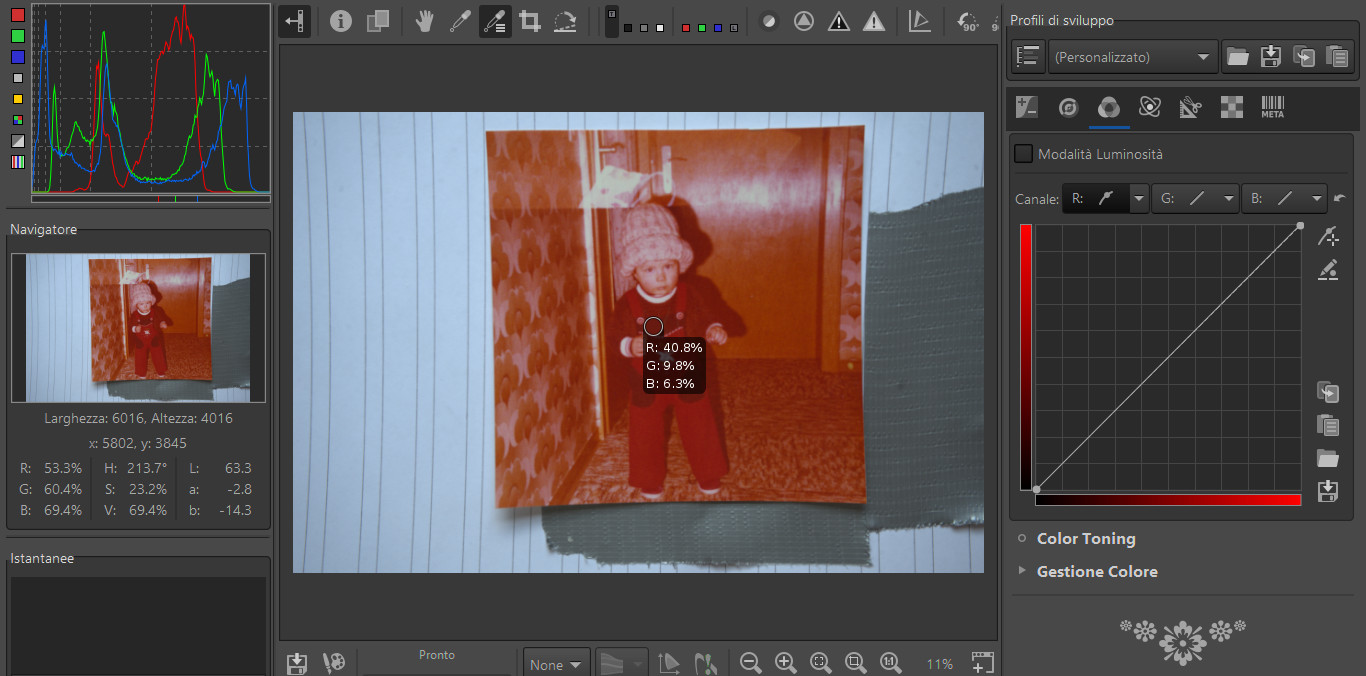The width and height of the screenshot is (1366, 676).
Task: Open the Exposure tab with plus-minus icon
Action: (x=1027, y=107)
